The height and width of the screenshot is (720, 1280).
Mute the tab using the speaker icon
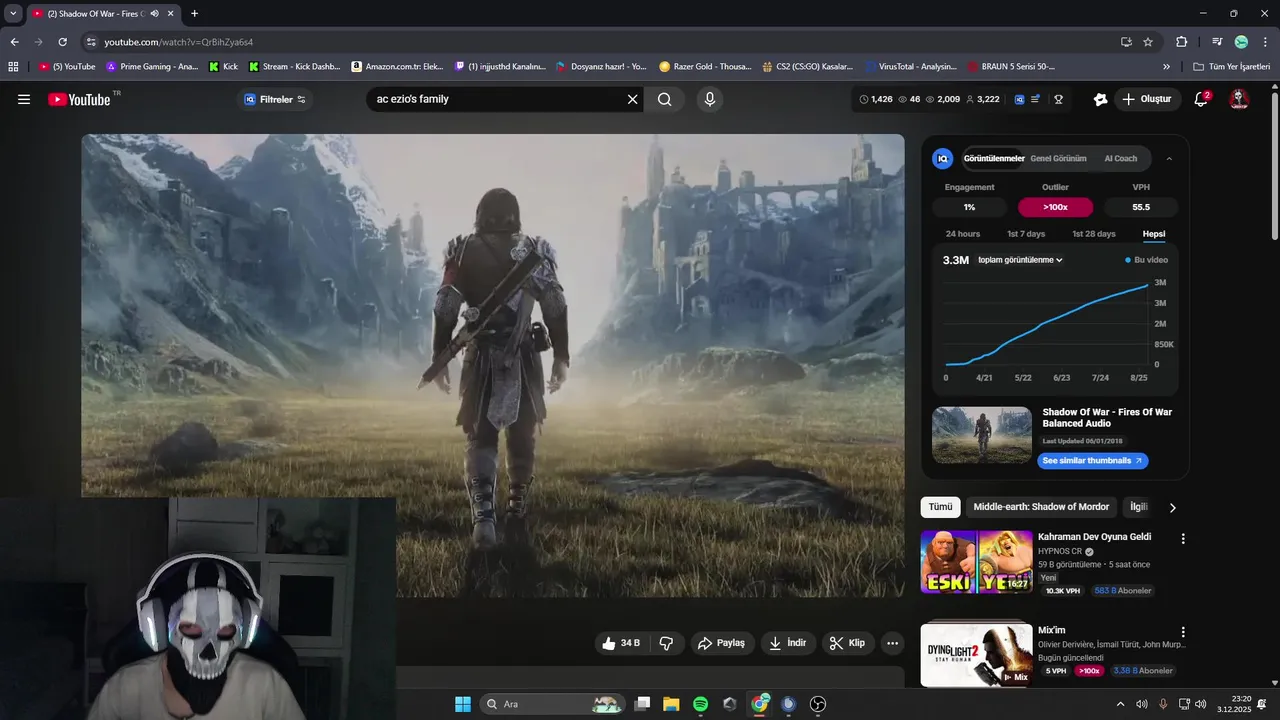tap(154, 14)
